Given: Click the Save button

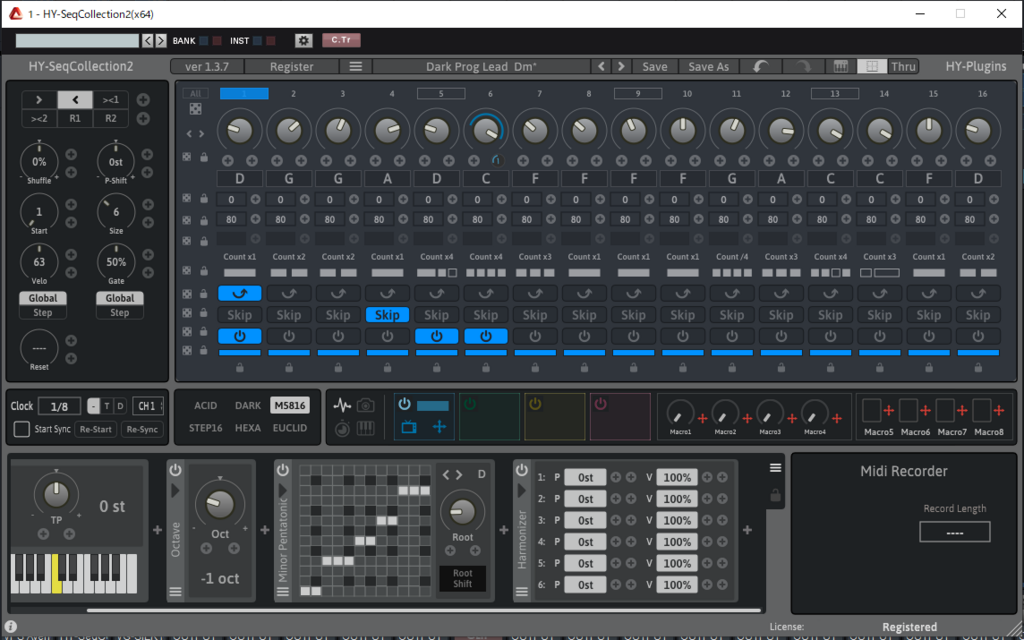Looking at the screenshot, I should pos(654,66).
